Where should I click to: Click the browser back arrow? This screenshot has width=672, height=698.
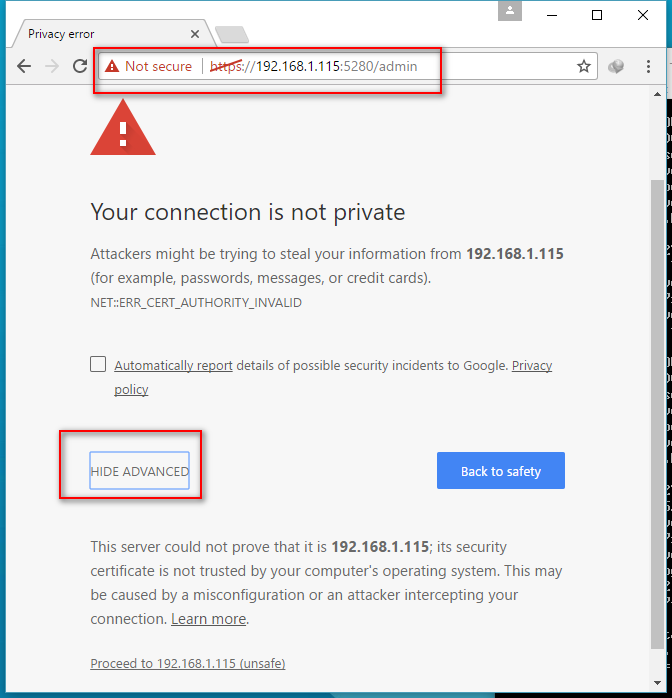pyautogui.click(x=24, y=67)
